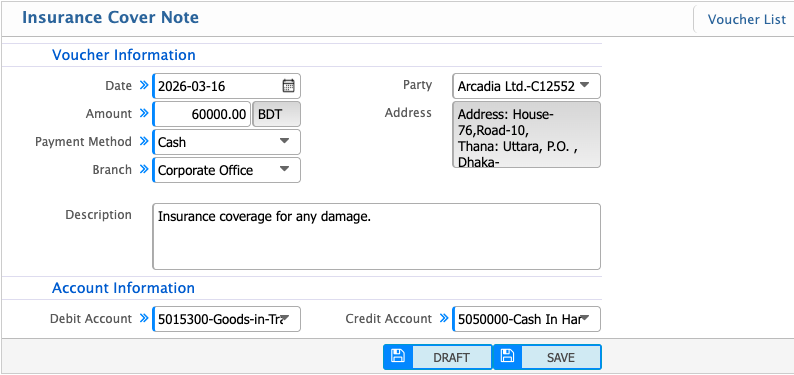The image size is (794, 375).
Task: Click the Address field label
Action: click(x=408, y=112)
